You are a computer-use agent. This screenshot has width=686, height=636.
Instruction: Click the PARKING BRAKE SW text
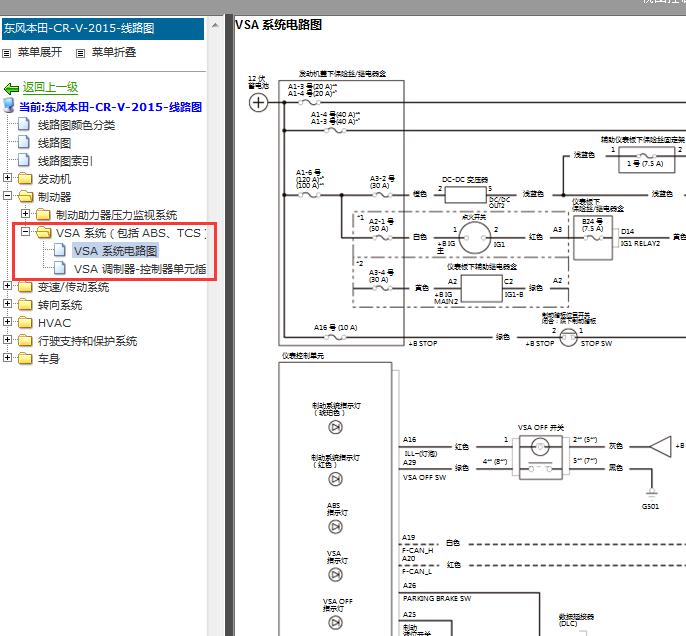(437, 598)
